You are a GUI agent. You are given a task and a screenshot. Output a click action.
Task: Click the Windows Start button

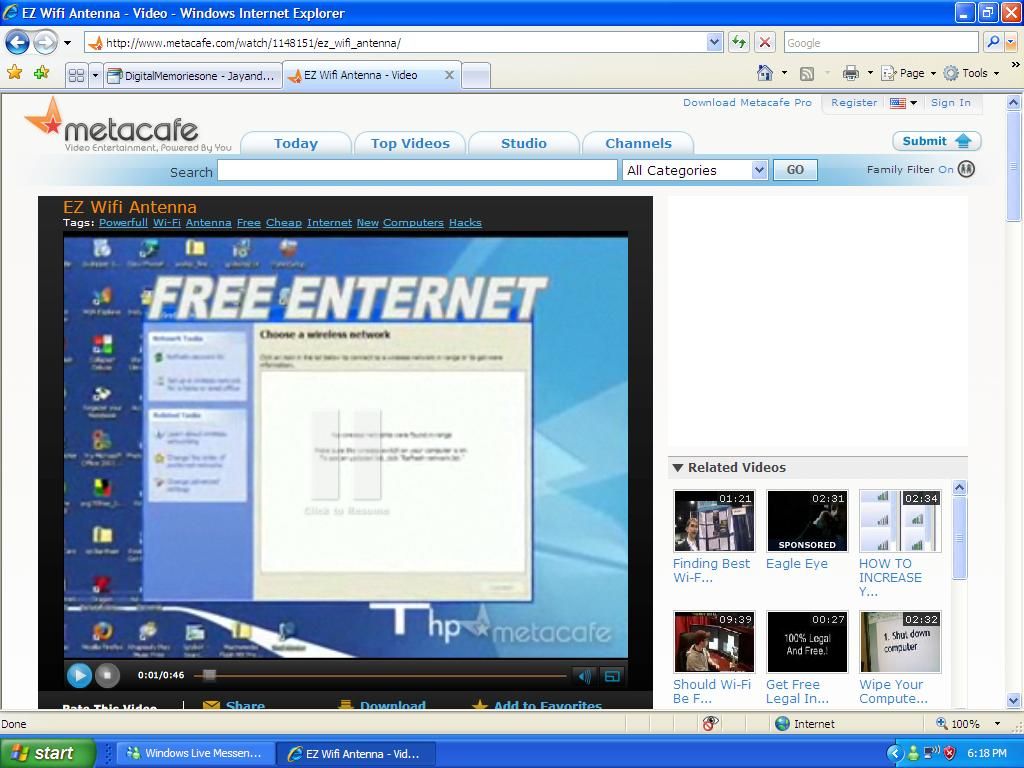click(47, 753)
